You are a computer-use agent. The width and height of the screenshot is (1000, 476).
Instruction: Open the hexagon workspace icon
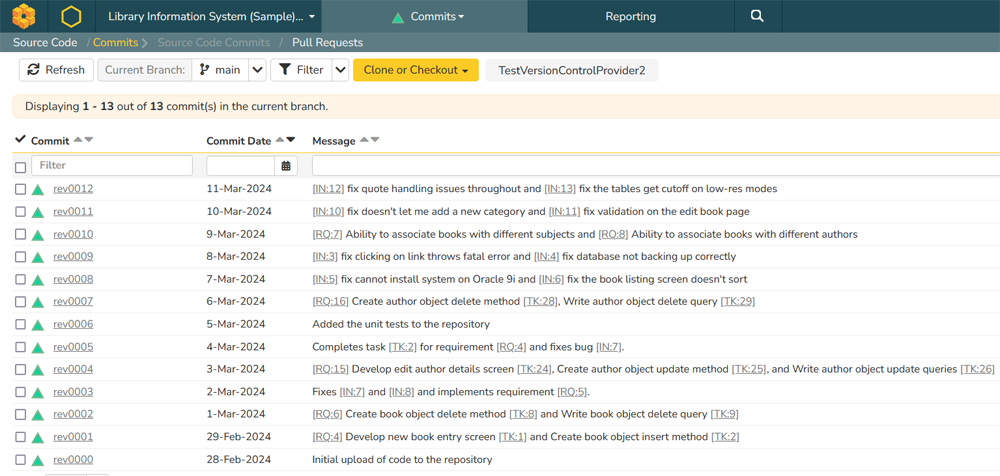coord(70,16)
